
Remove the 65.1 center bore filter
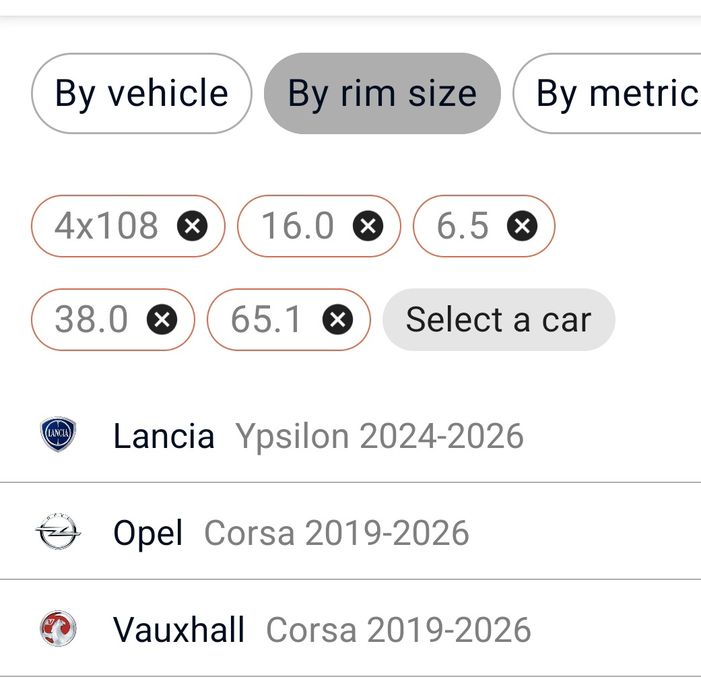coord(338,320)
